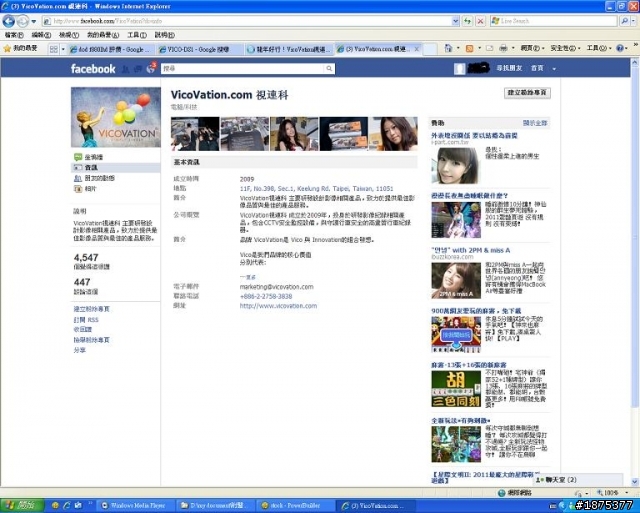Open the Quick Tabs grid icon
The image size is (640, 513).
(x=53, y=49)
